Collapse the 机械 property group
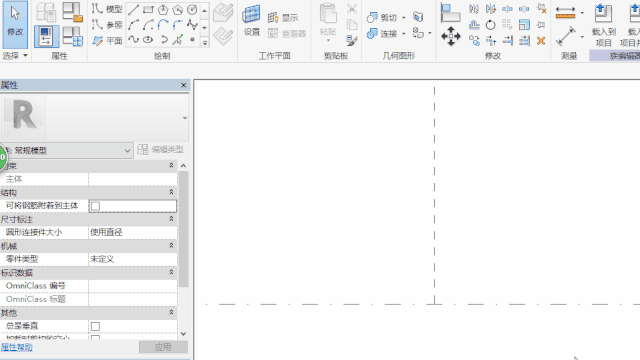 point(171,245)
